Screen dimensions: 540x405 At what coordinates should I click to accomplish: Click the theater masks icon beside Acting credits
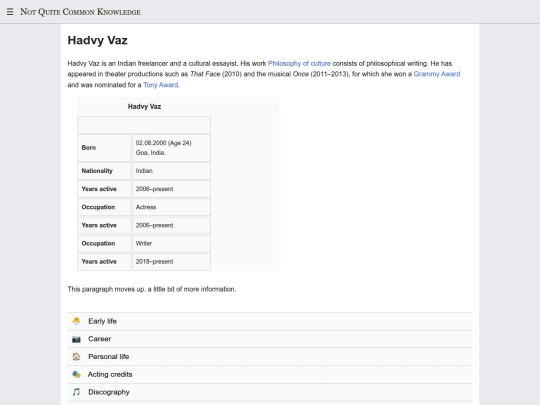pos(76,374)
